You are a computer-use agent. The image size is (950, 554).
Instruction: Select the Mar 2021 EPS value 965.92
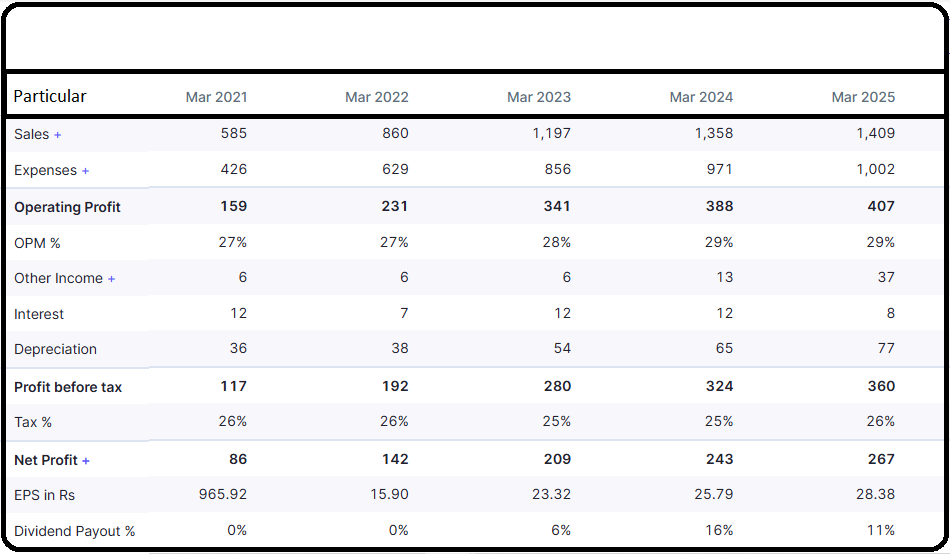222,494
